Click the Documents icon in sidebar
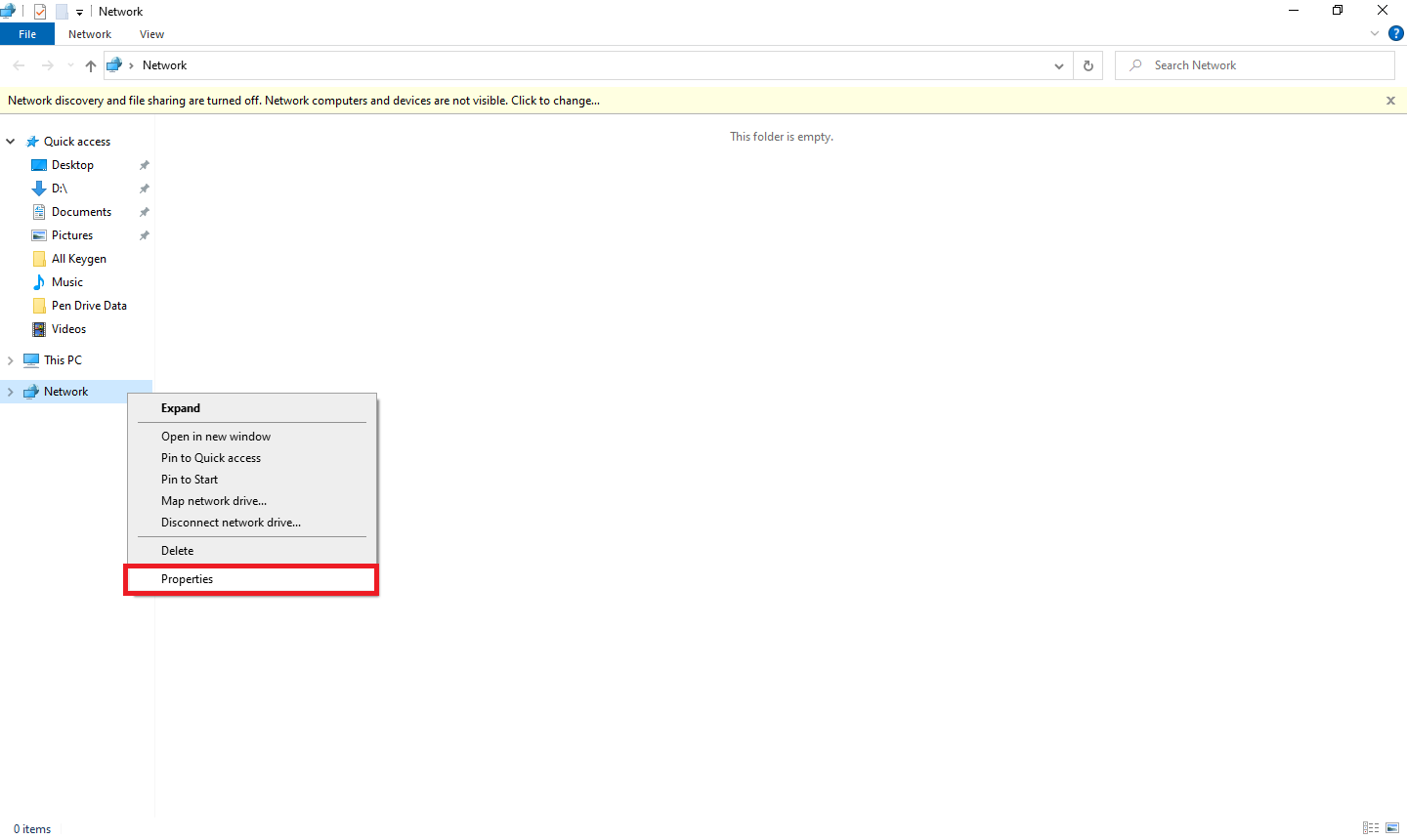The width and height of the screenshot is (1407, 840). pyautogui.click(x=39, y=212)
